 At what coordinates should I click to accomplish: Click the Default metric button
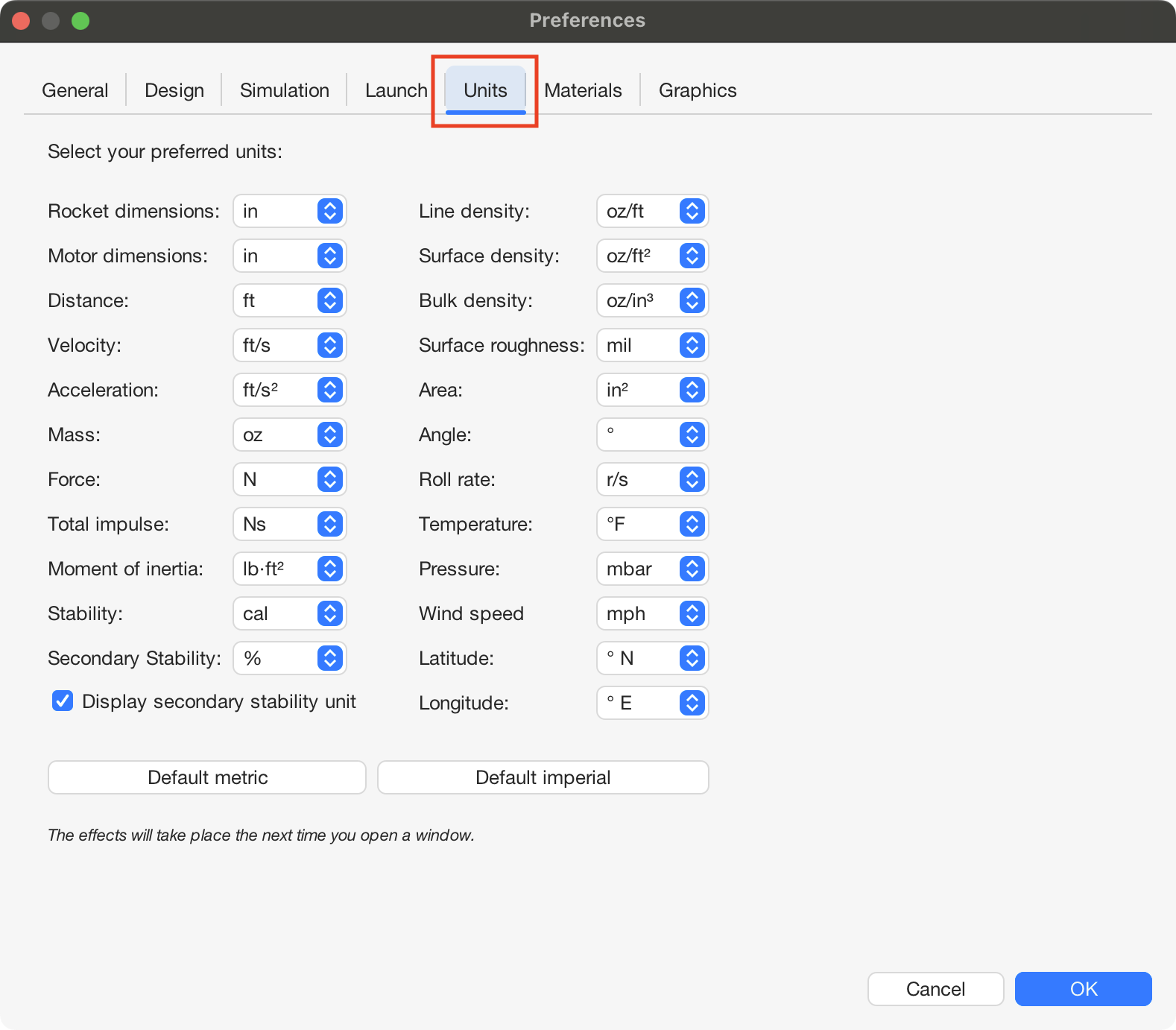207,777
